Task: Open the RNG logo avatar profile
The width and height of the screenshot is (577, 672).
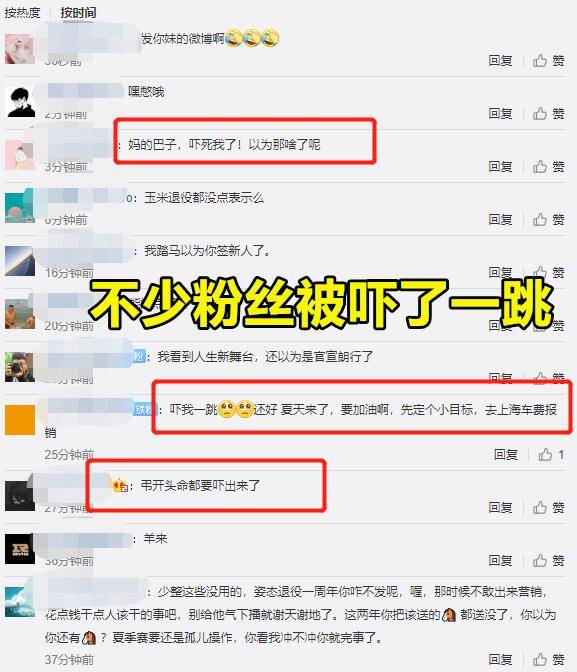Action: pyautogui.click(x=20, y=549)
